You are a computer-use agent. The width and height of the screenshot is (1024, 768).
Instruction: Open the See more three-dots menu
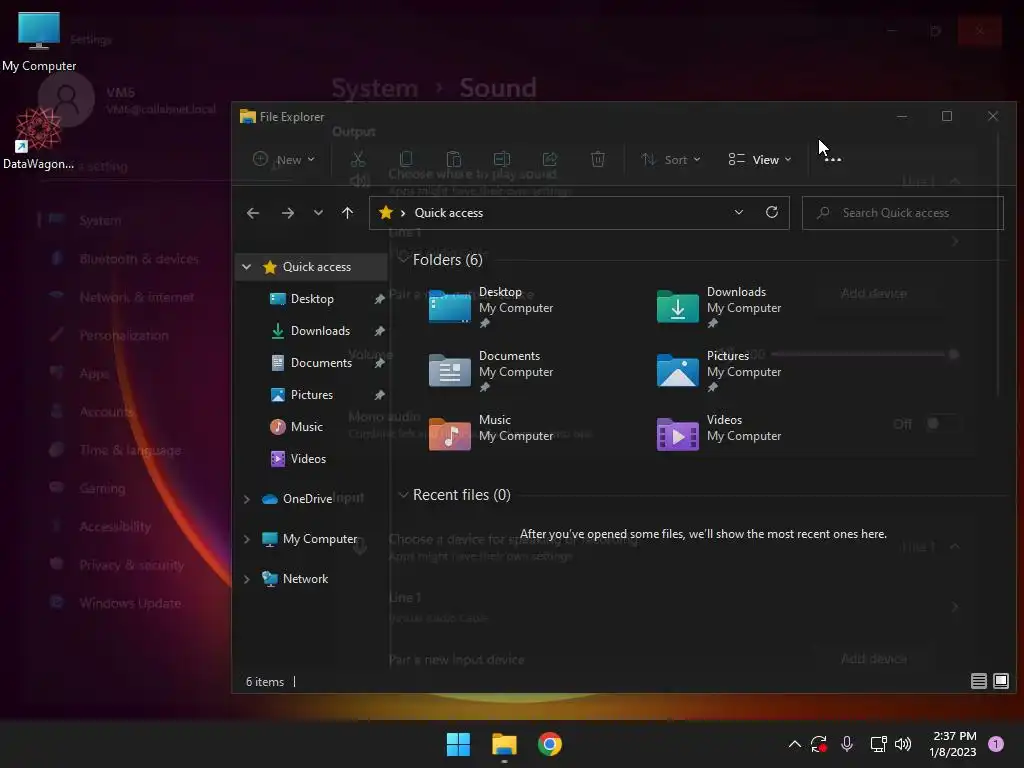click(x=833, y=159)
